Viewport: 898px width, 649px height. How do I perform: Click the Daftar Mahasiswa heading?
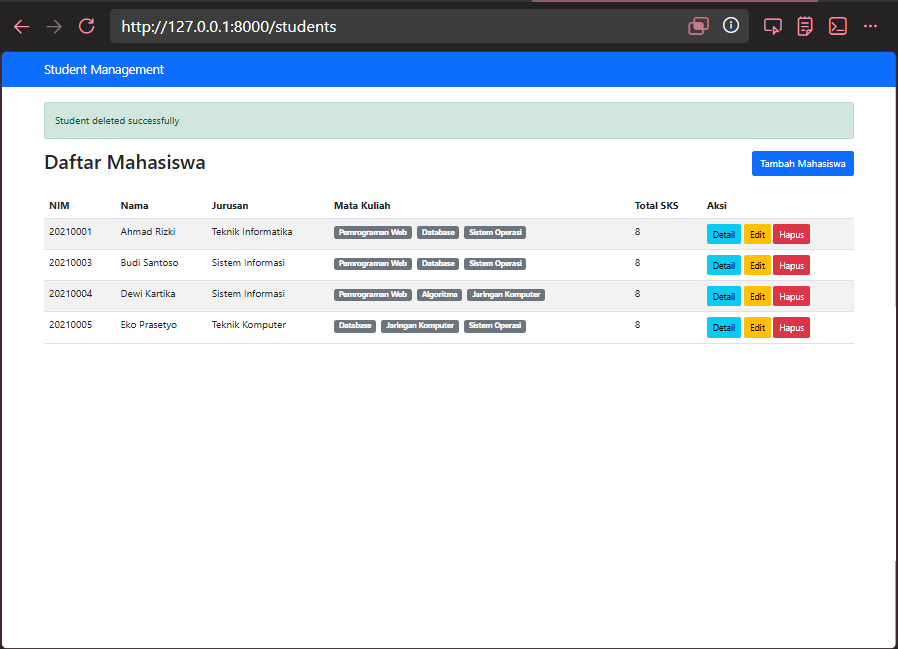point(125,163)
